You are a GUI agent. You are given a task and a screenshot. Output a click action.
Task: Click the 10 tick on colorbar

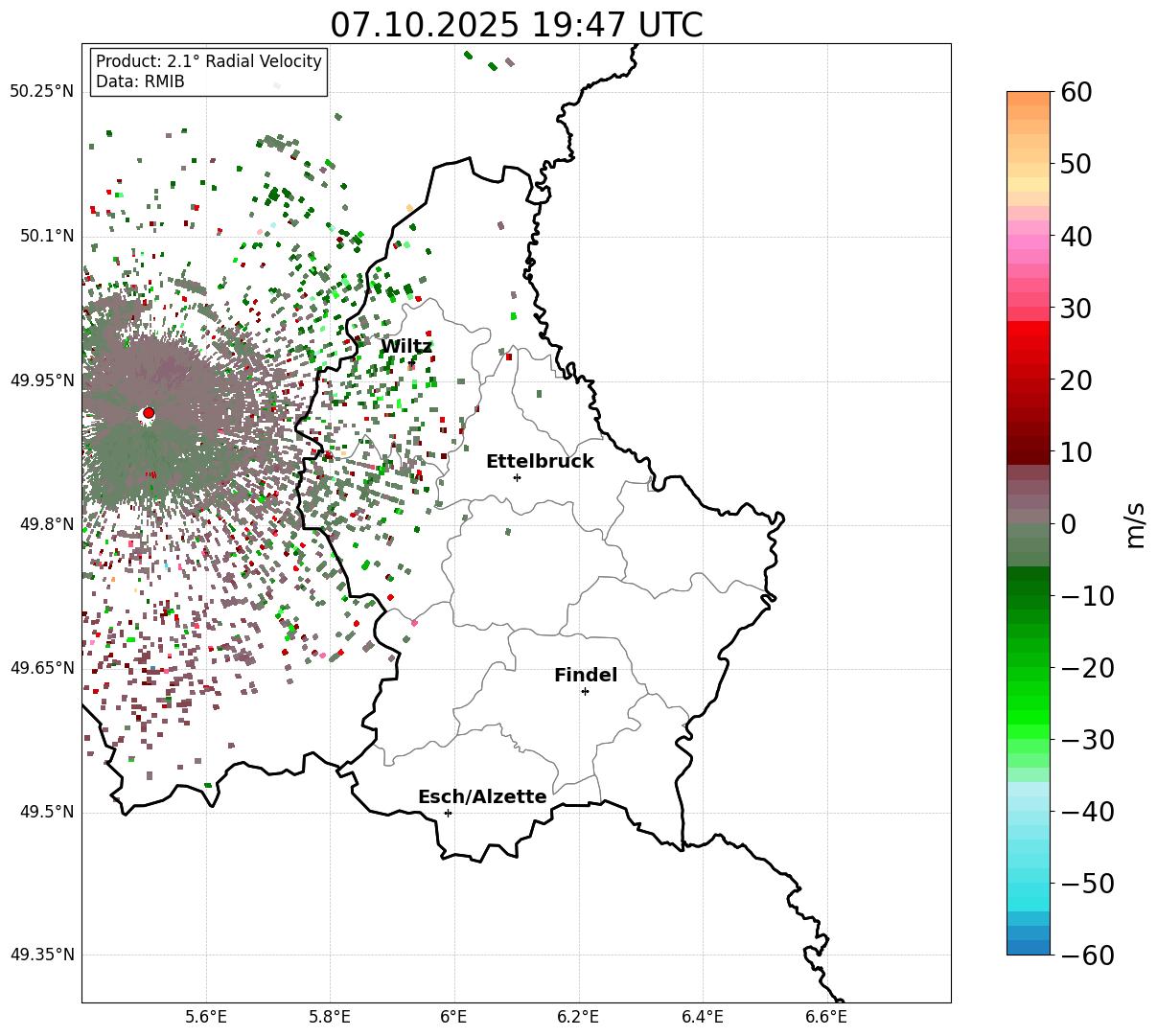click(1078, 452)
